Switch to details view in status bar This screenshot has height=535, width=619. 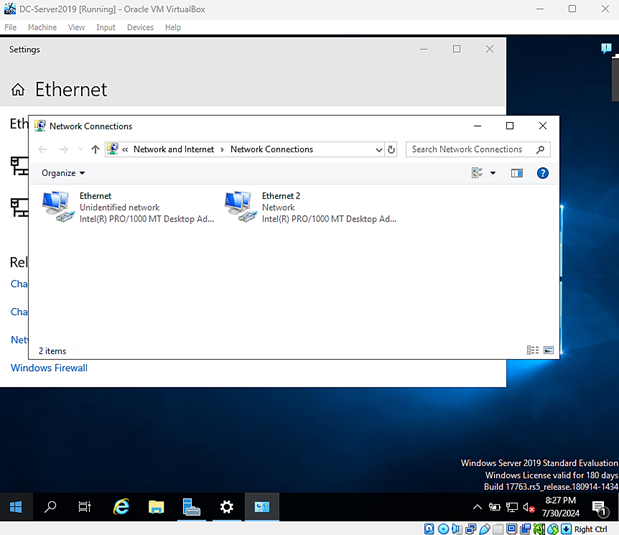532,350
